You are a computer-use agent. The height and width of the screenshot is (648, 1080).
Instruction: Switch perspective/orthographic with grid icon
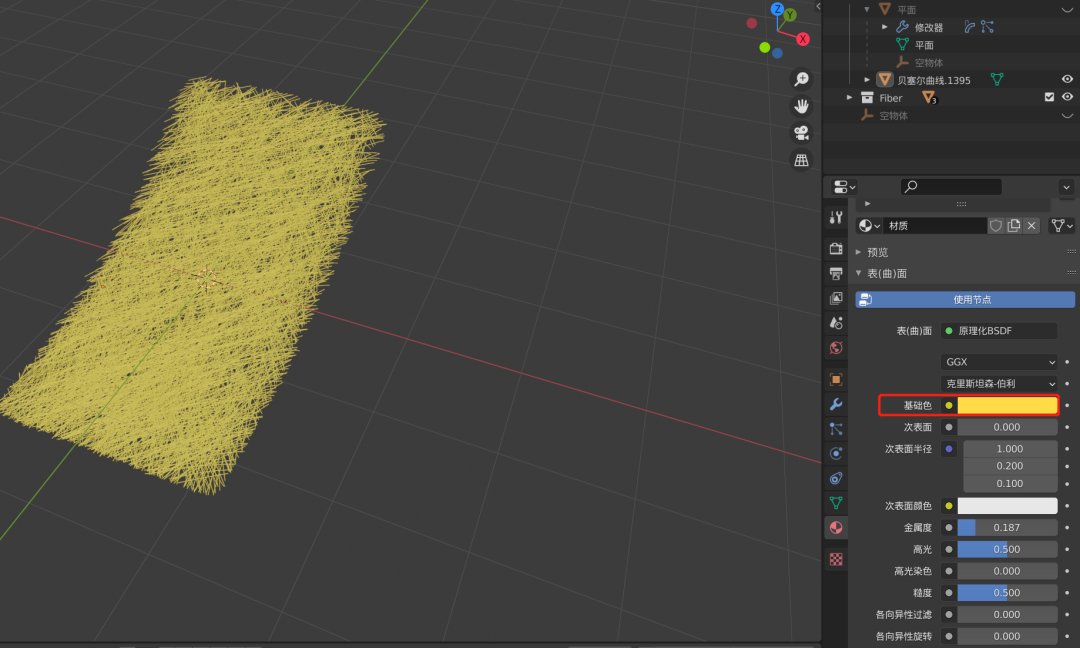coord(801,160)
